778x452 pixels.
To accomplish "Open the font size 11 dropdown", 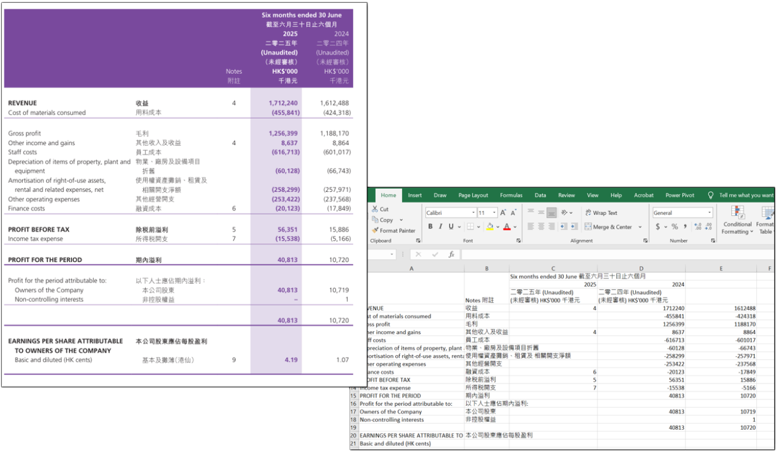I will (x=494, y=212).
